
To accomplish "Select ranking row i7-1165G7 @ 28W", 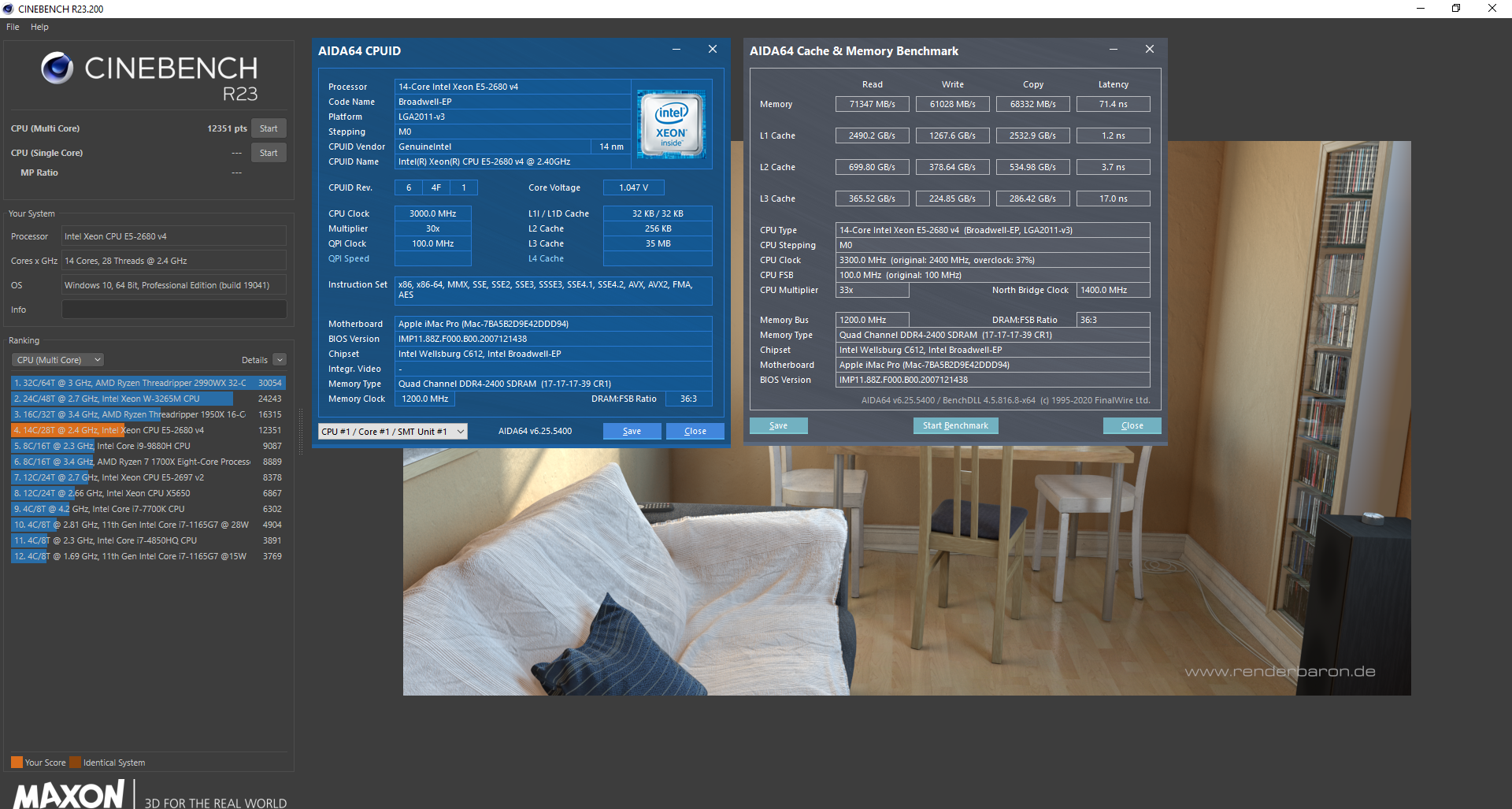I will pyautogui.click(x=148, y=525).
